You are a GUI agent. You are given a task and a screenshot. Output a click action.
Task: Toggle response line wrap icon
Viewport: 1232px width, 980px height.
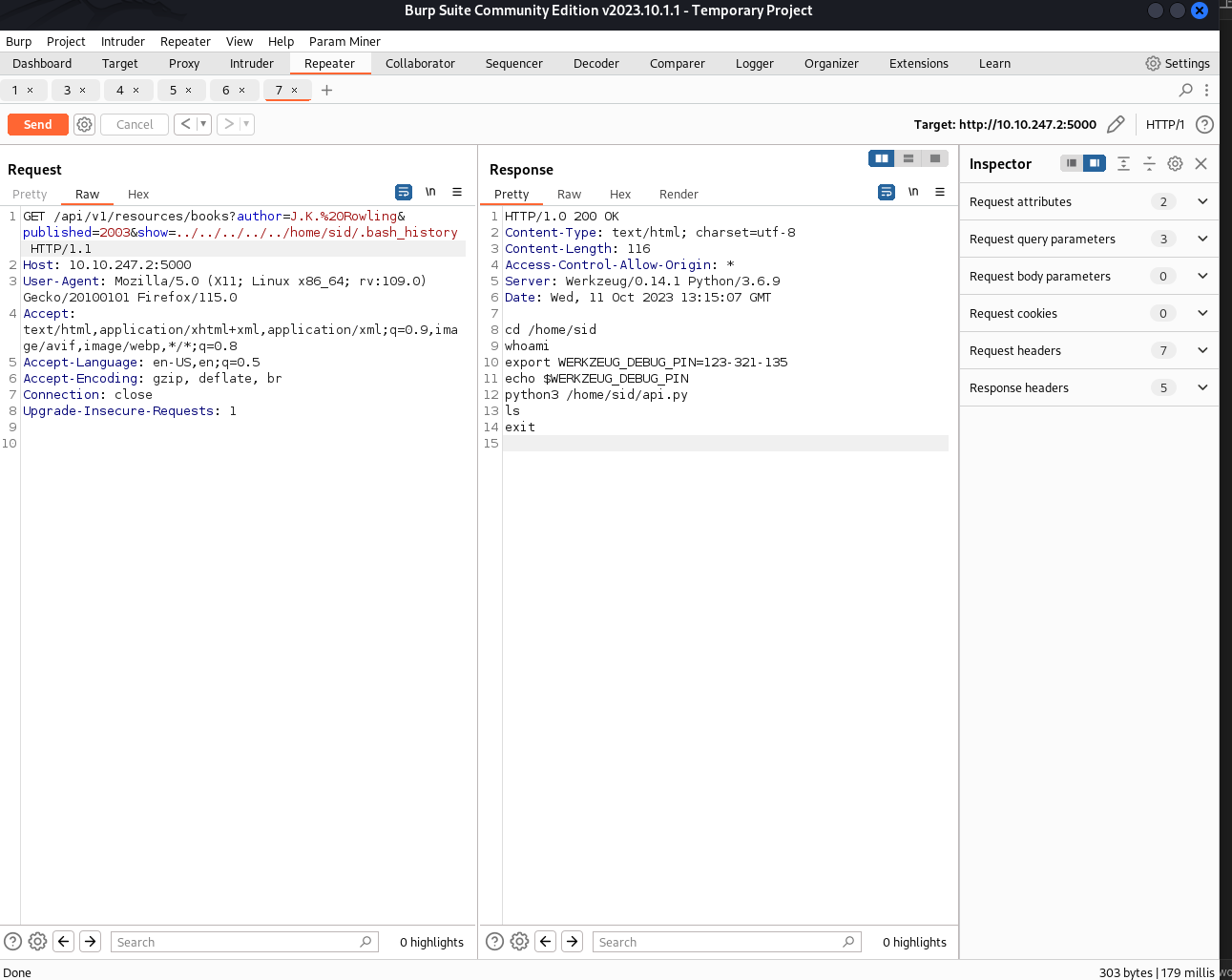[x=887, y=192]
